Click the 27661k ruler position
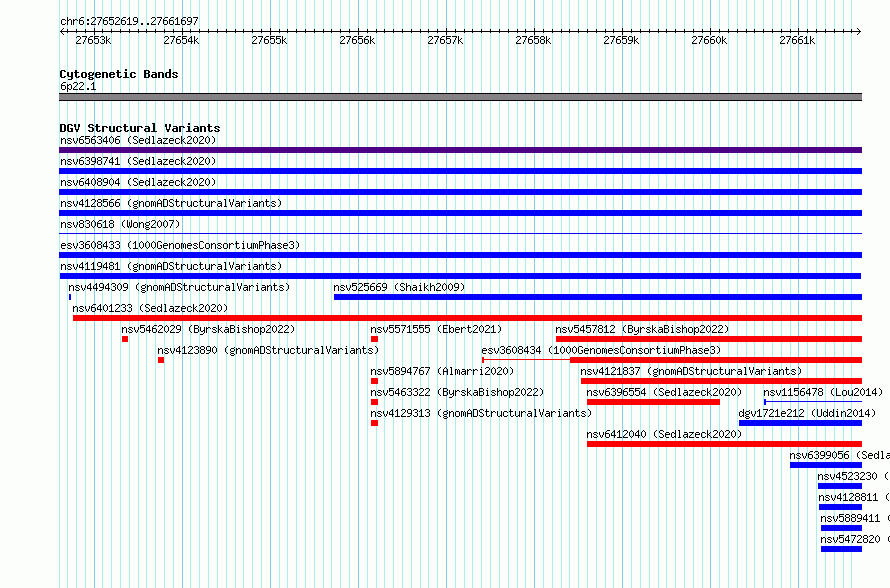The image size is (890, 588). [x=797, y=40]
